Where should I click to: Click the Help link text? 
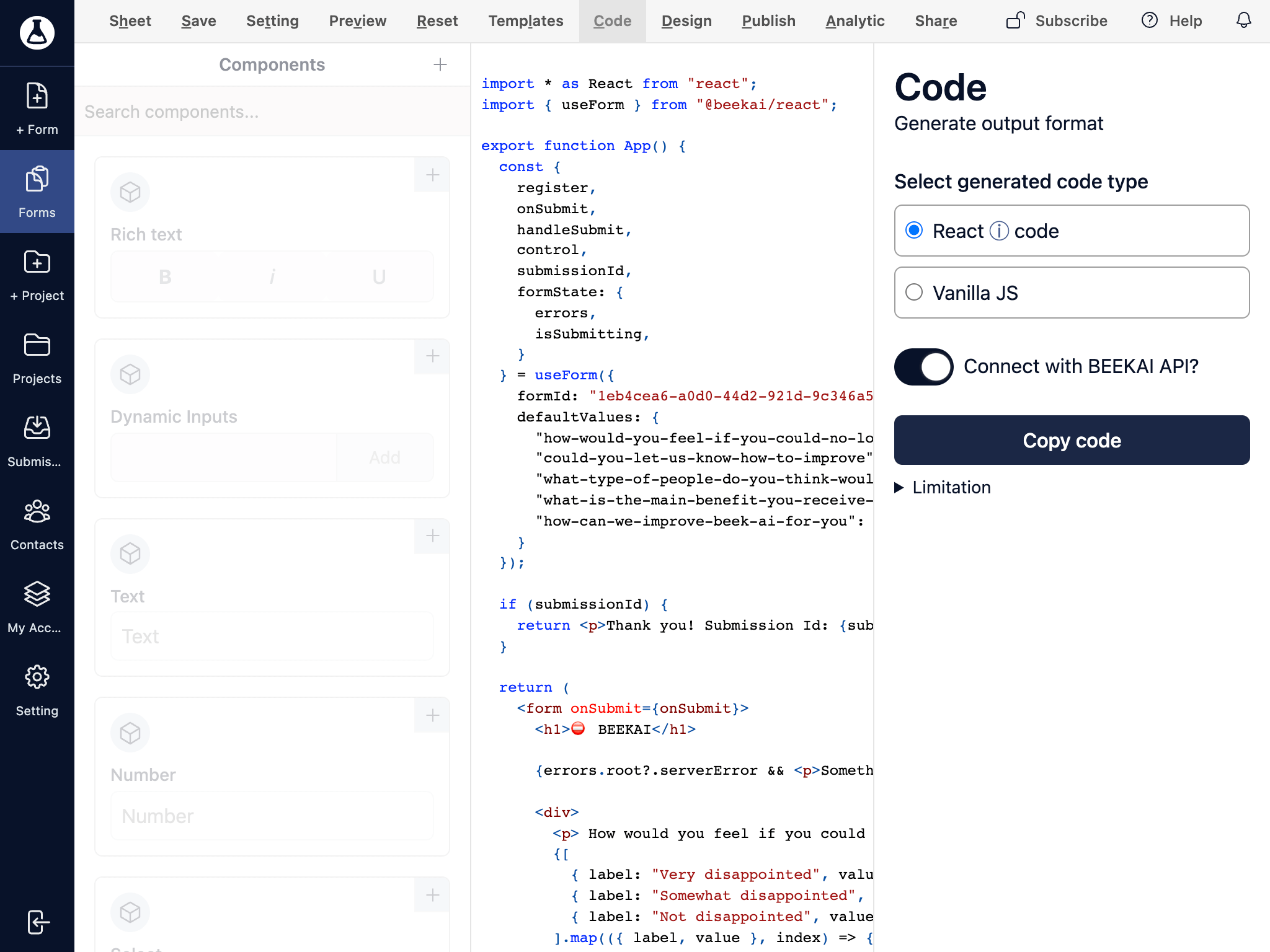pos(1185,21)
